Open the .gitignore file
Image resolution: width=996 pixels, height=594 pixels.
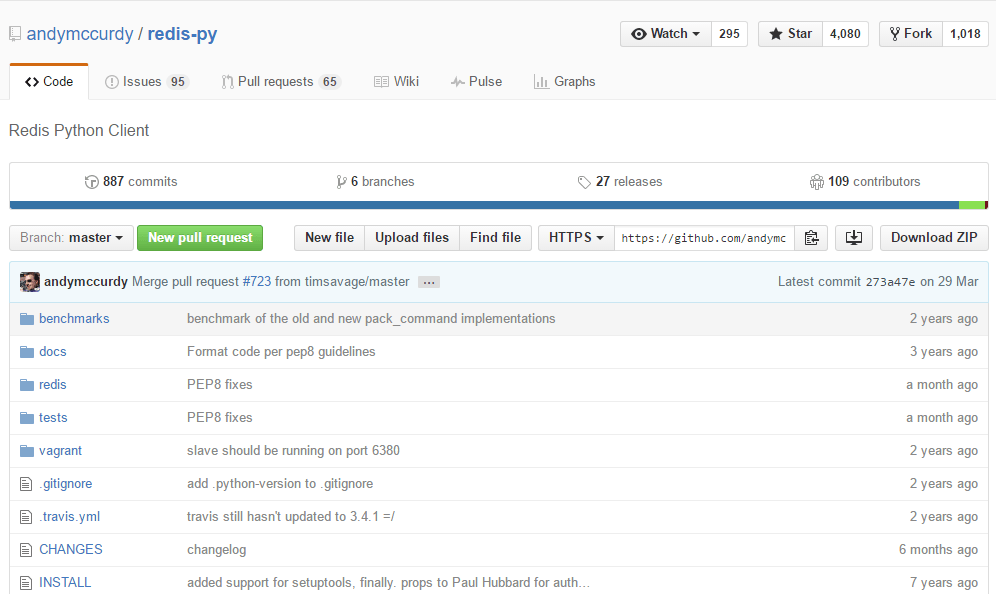65,483
